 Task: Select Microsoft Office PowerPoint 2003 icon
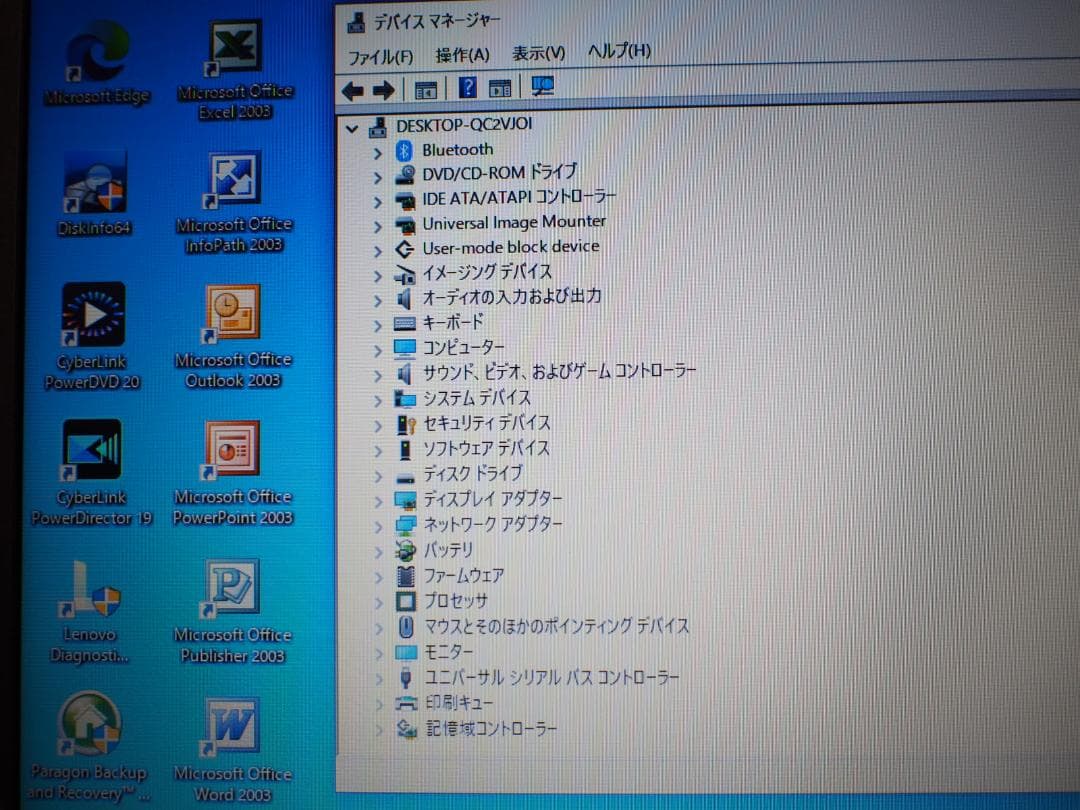[x=233, y=472]
